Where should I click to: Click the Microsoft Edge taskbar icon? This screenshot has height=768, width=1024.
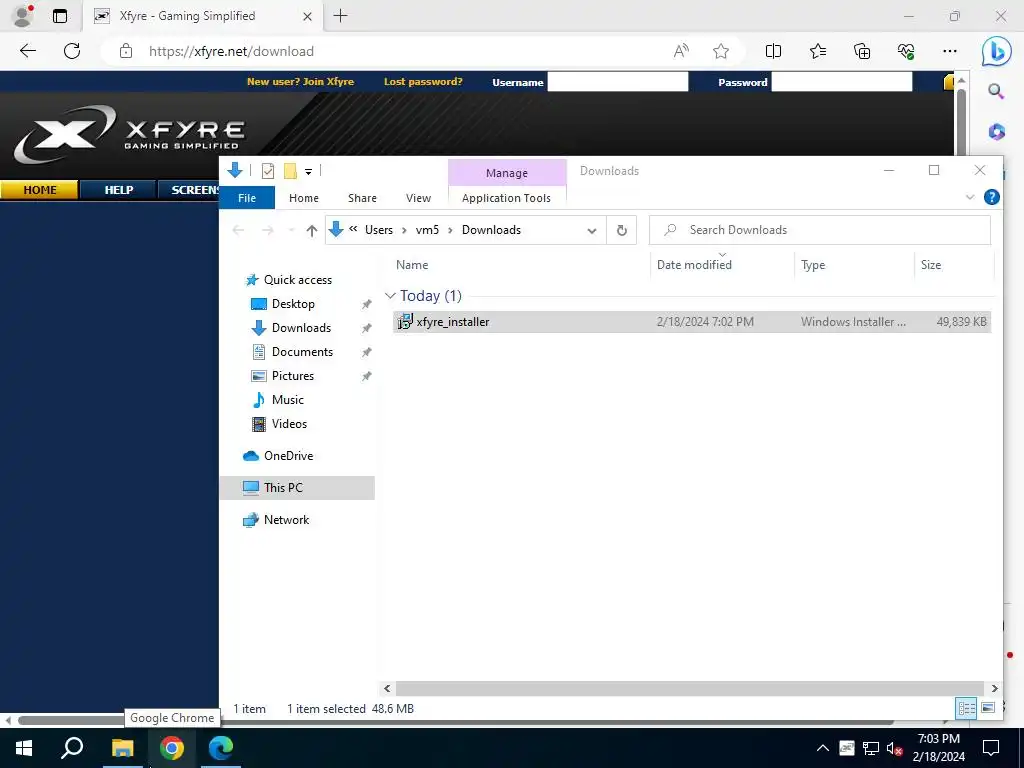(221, 748)
